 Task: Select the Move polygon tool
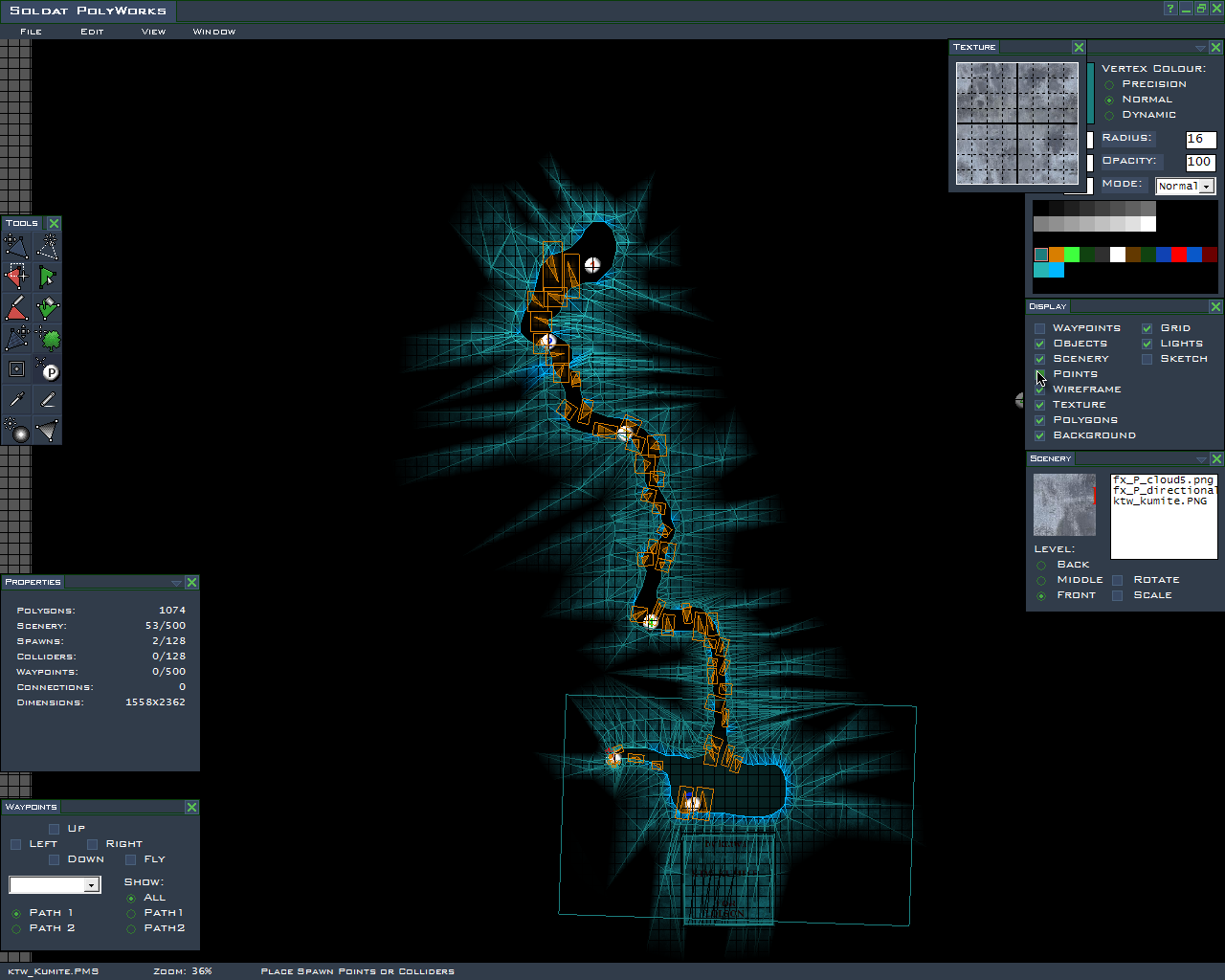pos(16,247)
